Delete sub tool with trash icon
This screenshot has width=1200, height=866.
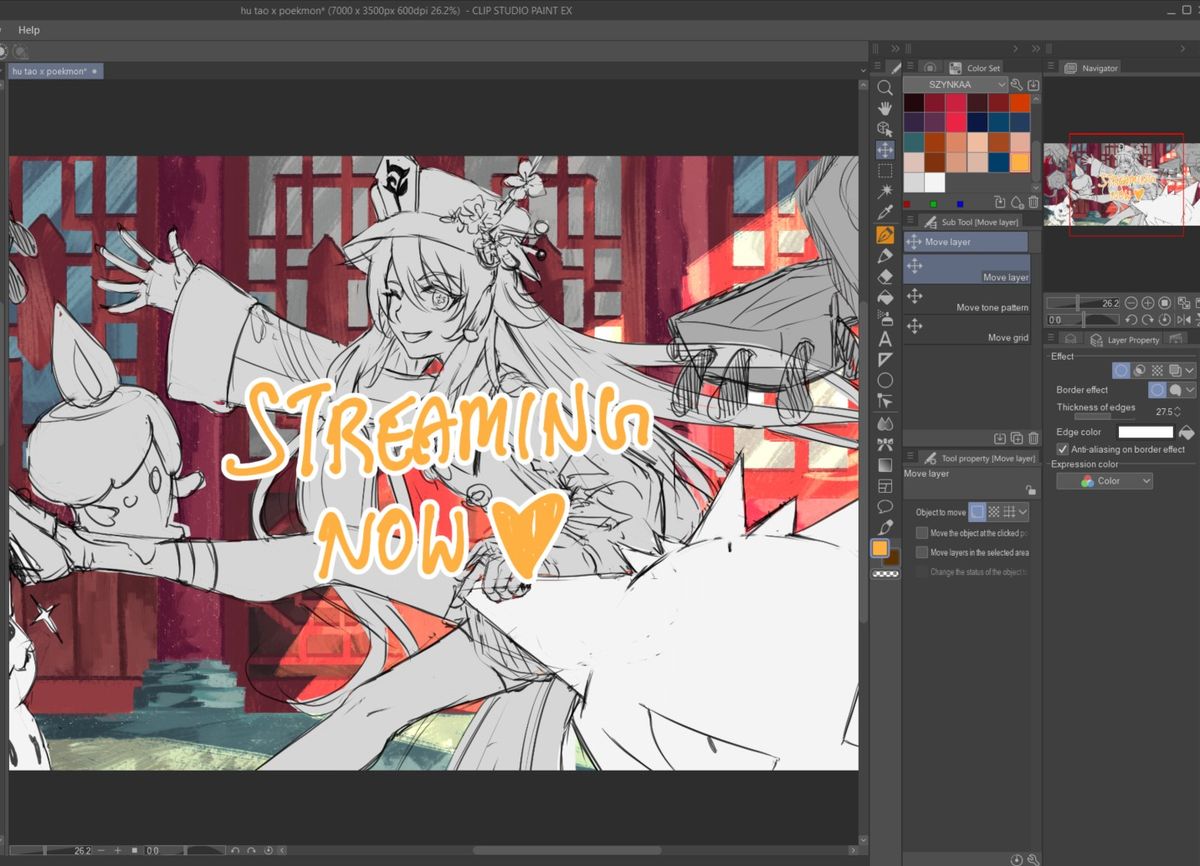click(1034, 438)
